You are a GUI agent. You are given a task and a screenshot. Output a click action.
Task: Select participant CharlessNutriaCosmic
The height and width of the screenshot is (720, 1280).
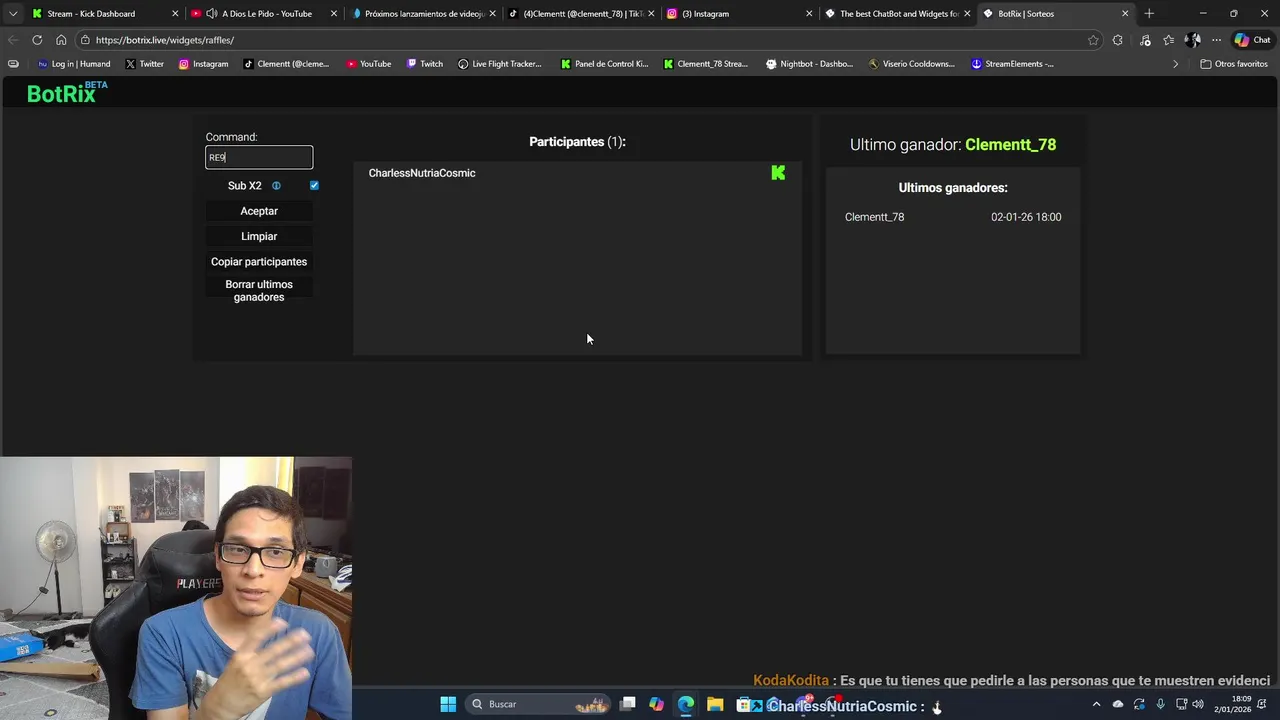click(x=422, y=173)
